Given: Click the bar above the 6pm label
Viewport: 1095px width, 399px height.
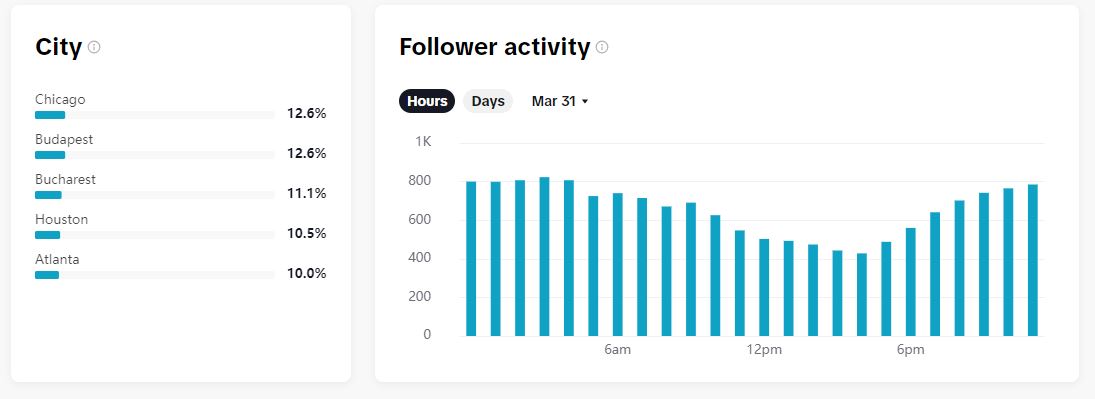Looking at the screenshot, I should click(x=911, y=282).
